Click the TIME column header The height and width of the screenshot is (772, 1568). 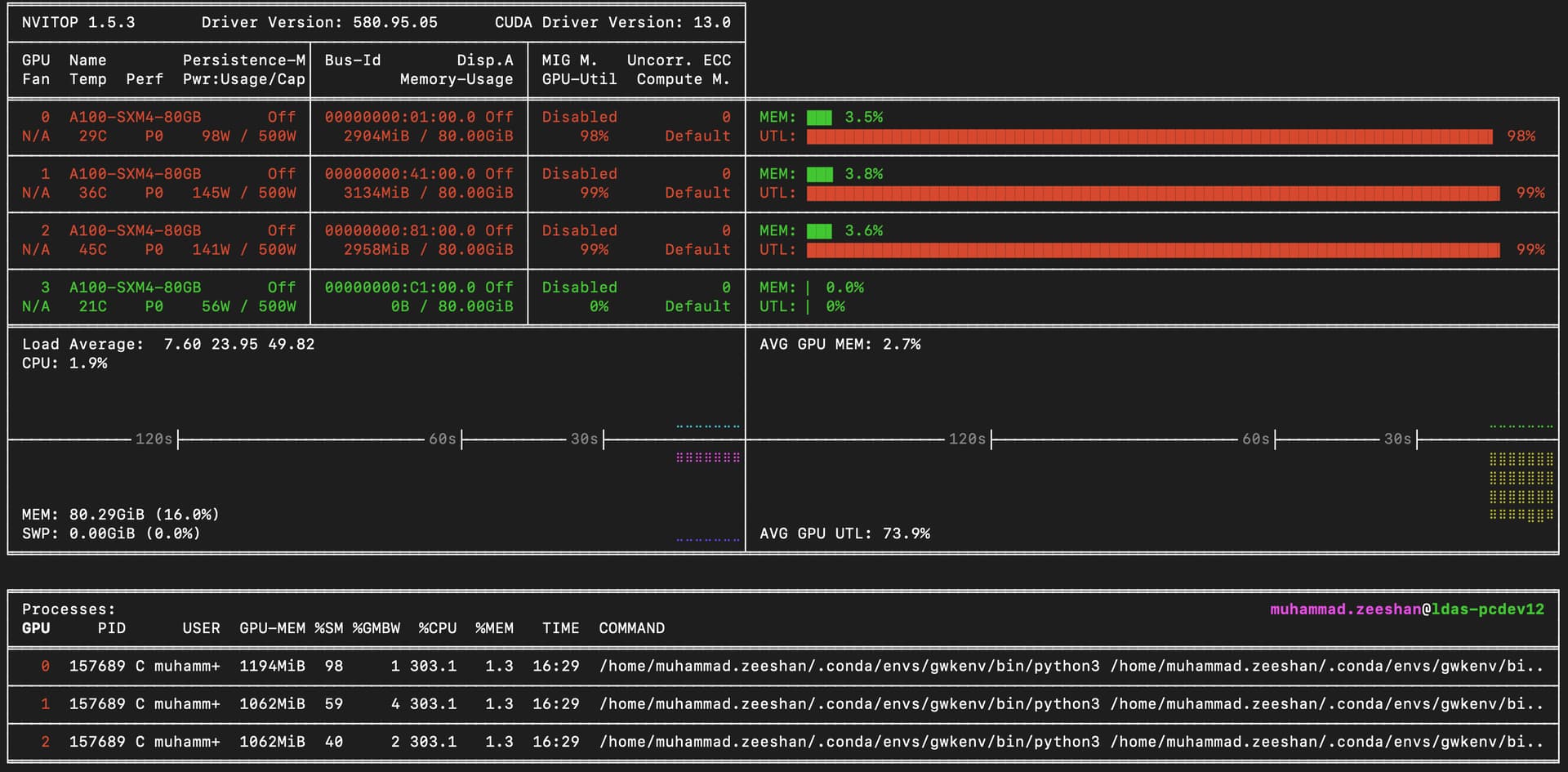point(560,628)
